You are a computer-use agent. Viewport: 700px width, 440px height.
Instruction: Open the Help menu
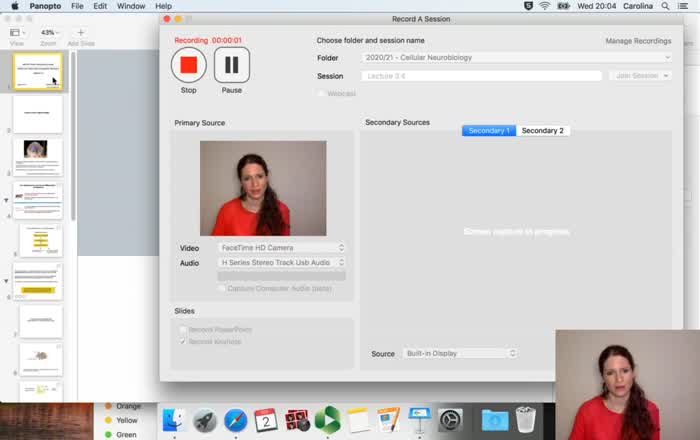coord(163,6)
